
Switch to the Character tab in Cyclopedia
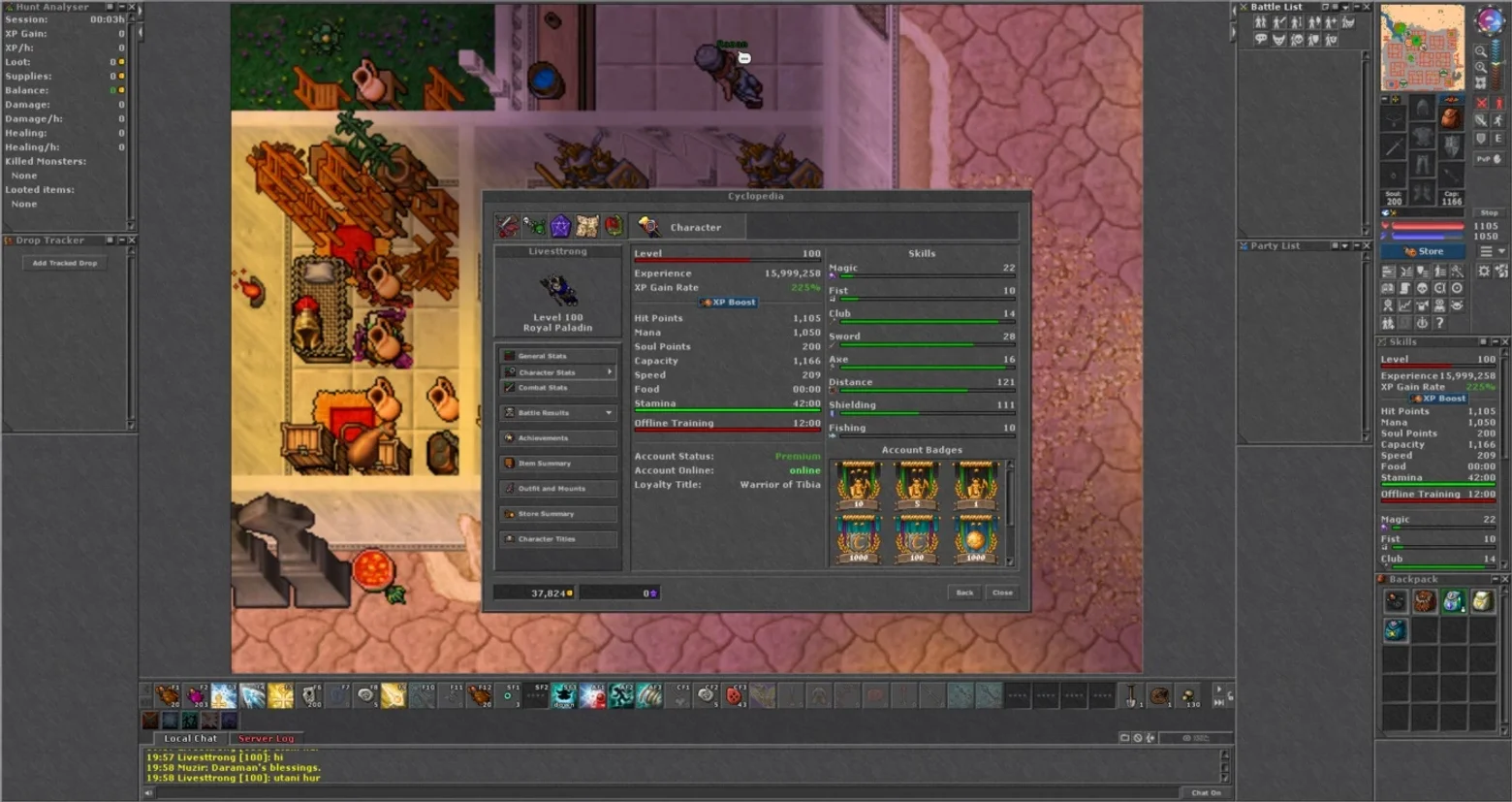(687, 227)
